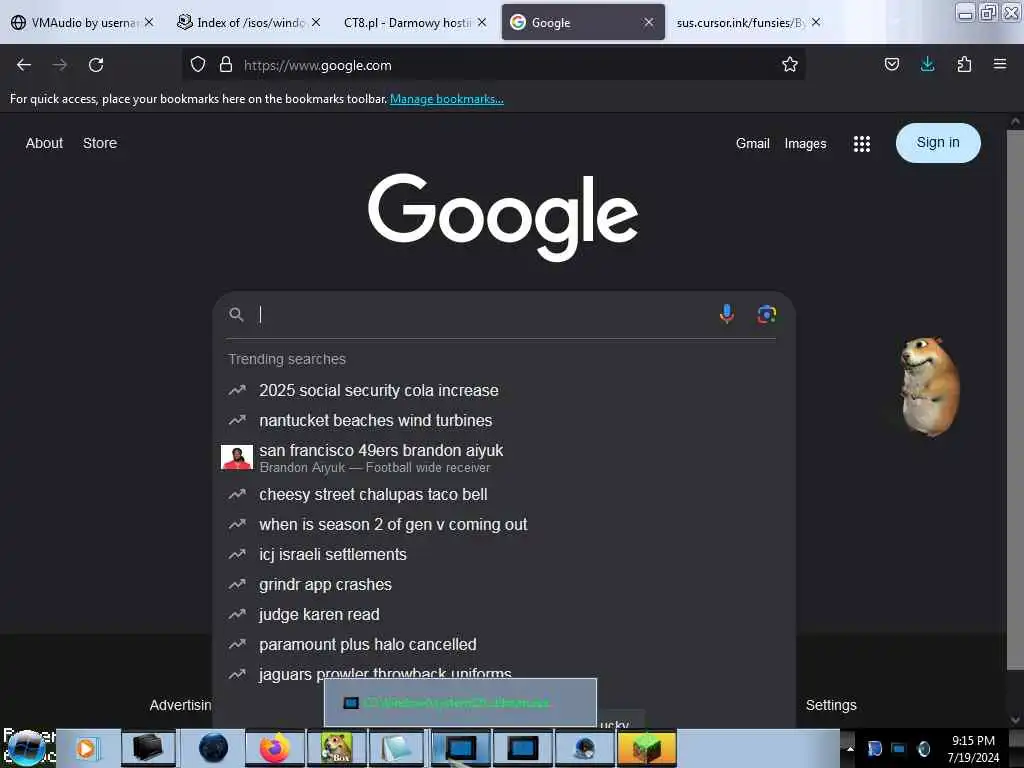
Task: Show hidden system tray icons
Action: click(850, 748)
